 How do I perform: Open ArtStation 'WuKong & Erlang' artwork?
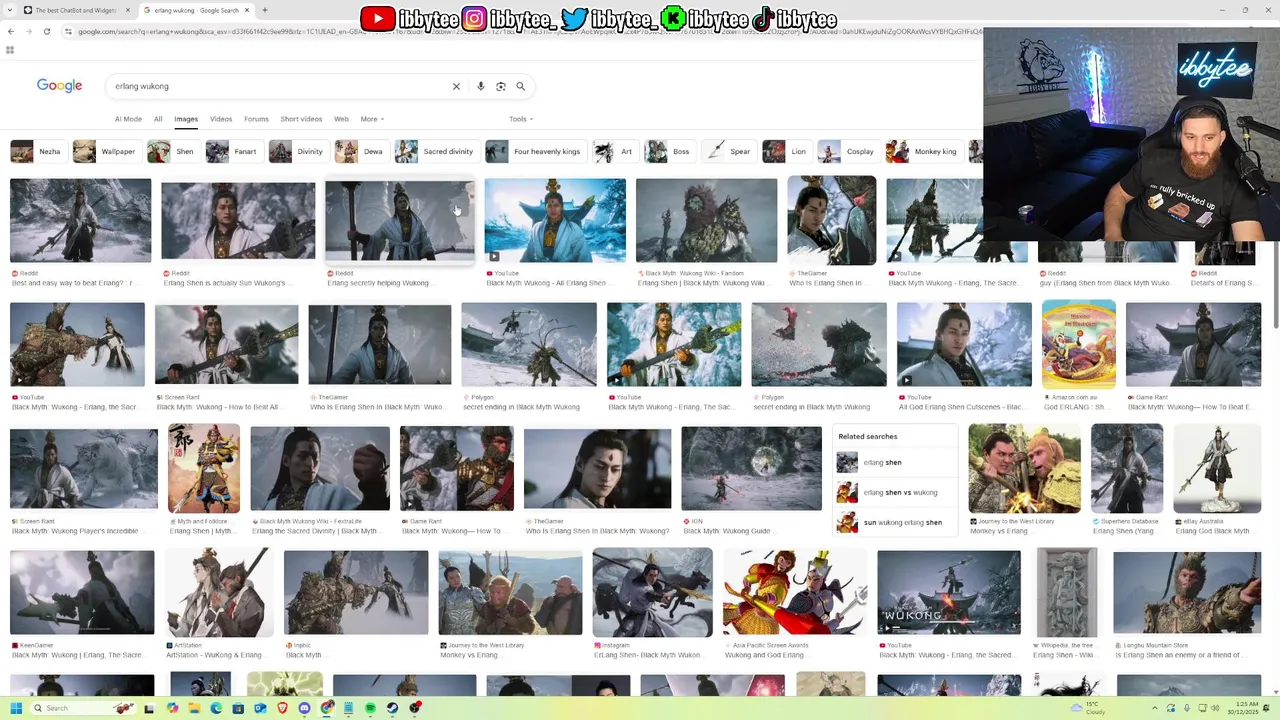coord(219,593)
